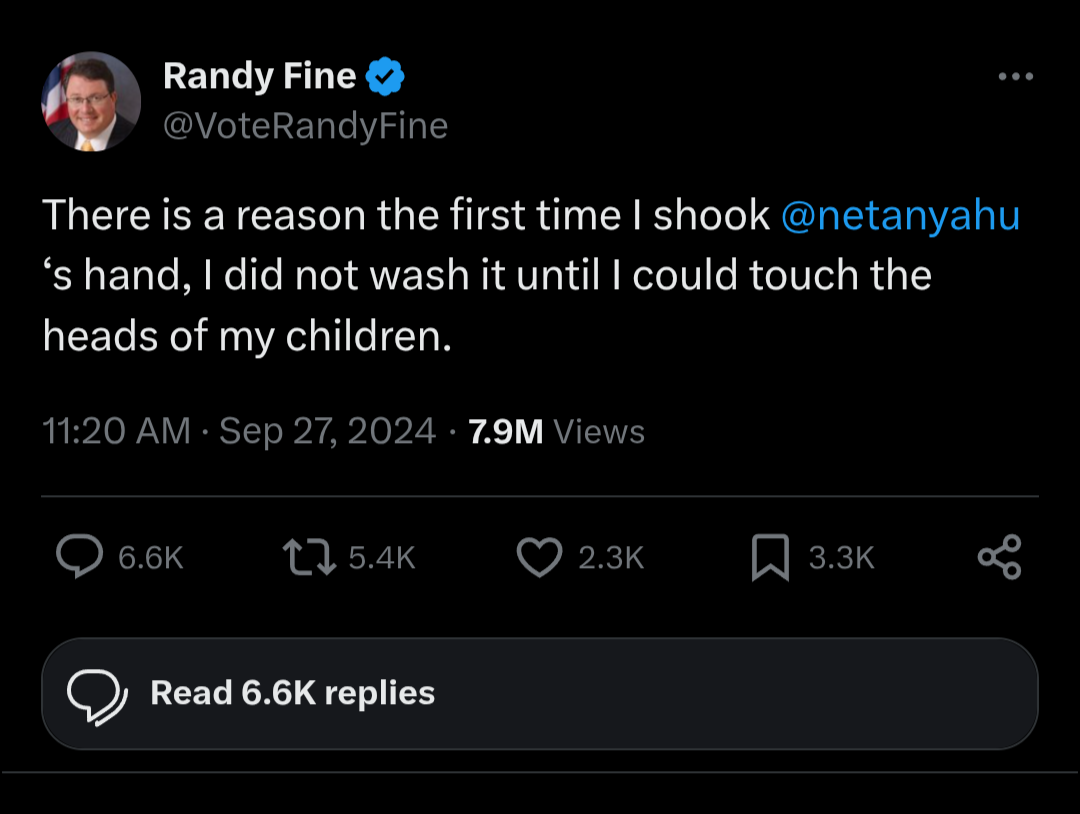Click the 3.3K bookmarks count
Screen dimensions: 1080x814
point(841,558)
